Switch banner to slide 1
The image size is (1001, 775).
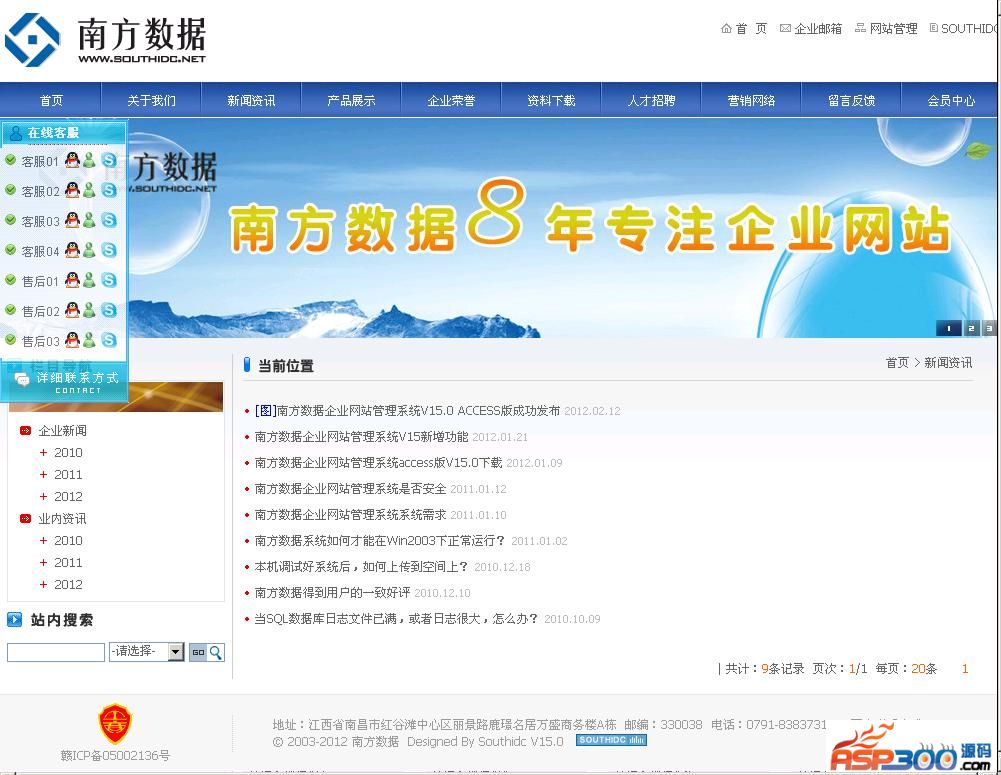coord(949,328)
